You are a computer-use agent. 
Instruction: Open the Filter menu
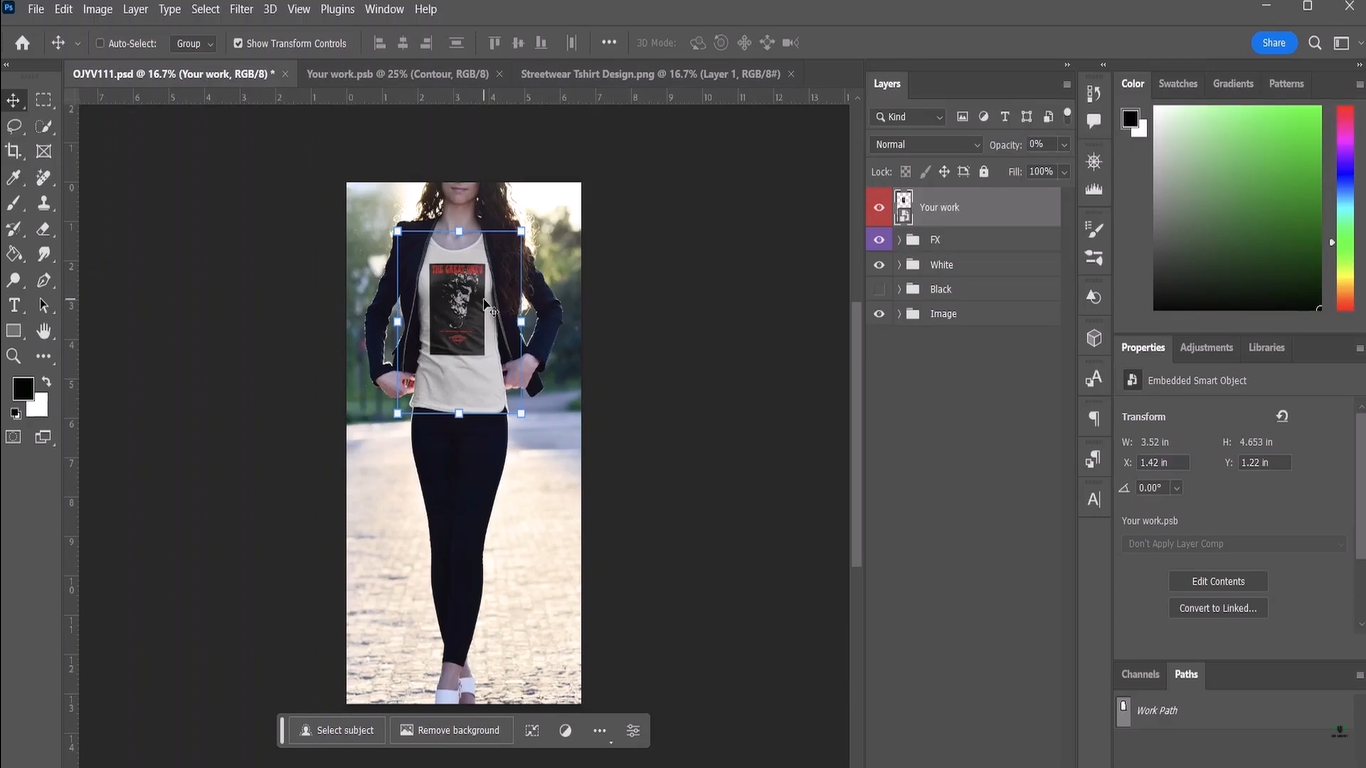(240, 8)
